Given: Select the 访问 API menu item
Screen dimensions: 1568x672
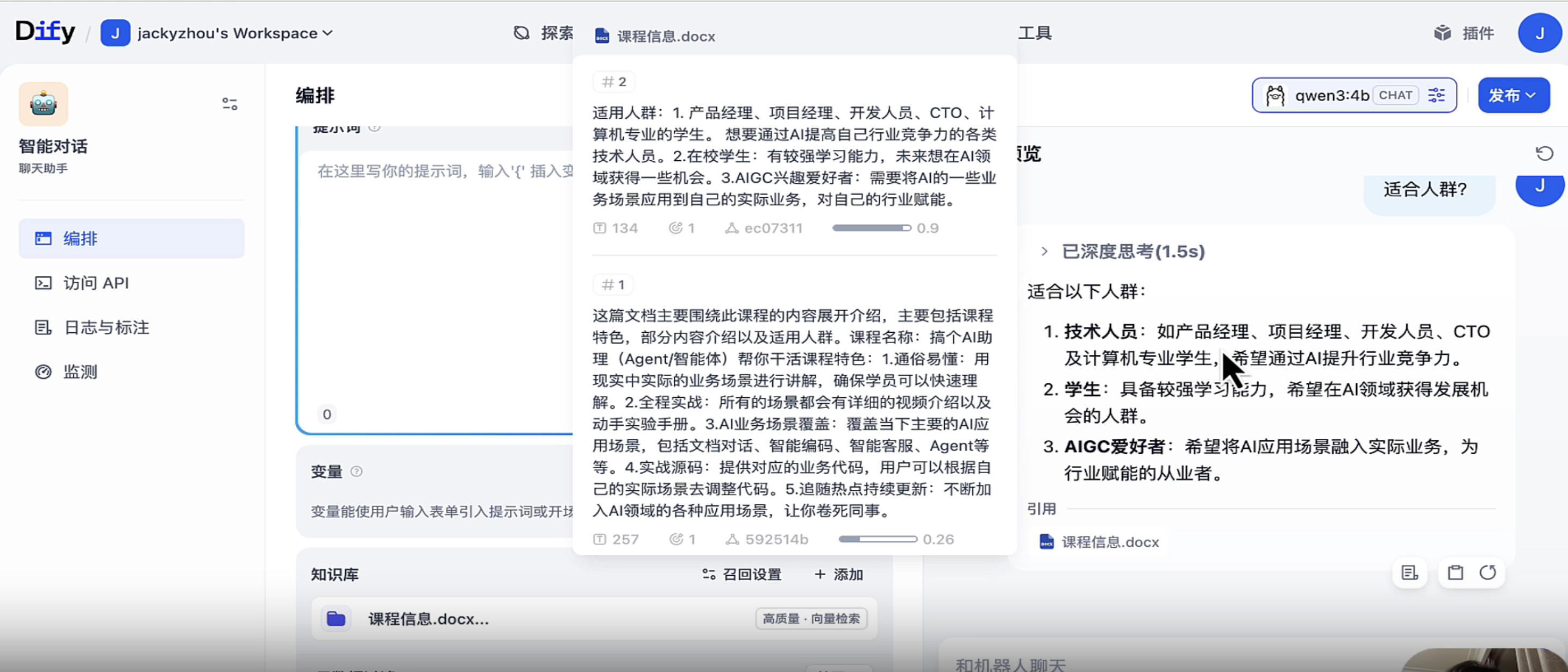Looking at the screenshot, I should click(96, 283).
